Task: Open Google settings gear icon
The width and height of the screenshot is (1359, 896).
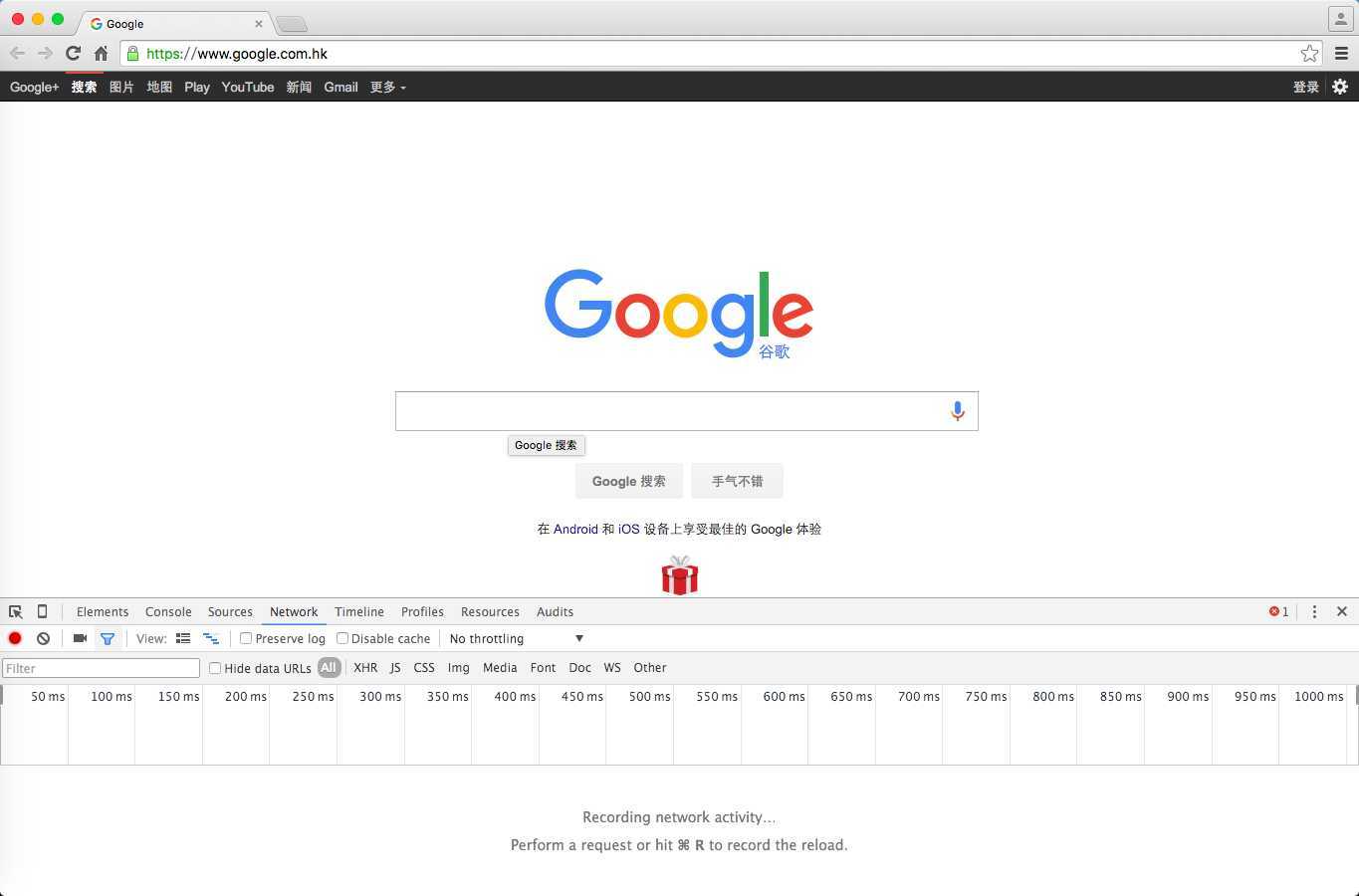Action: (x=1340, y=87)
